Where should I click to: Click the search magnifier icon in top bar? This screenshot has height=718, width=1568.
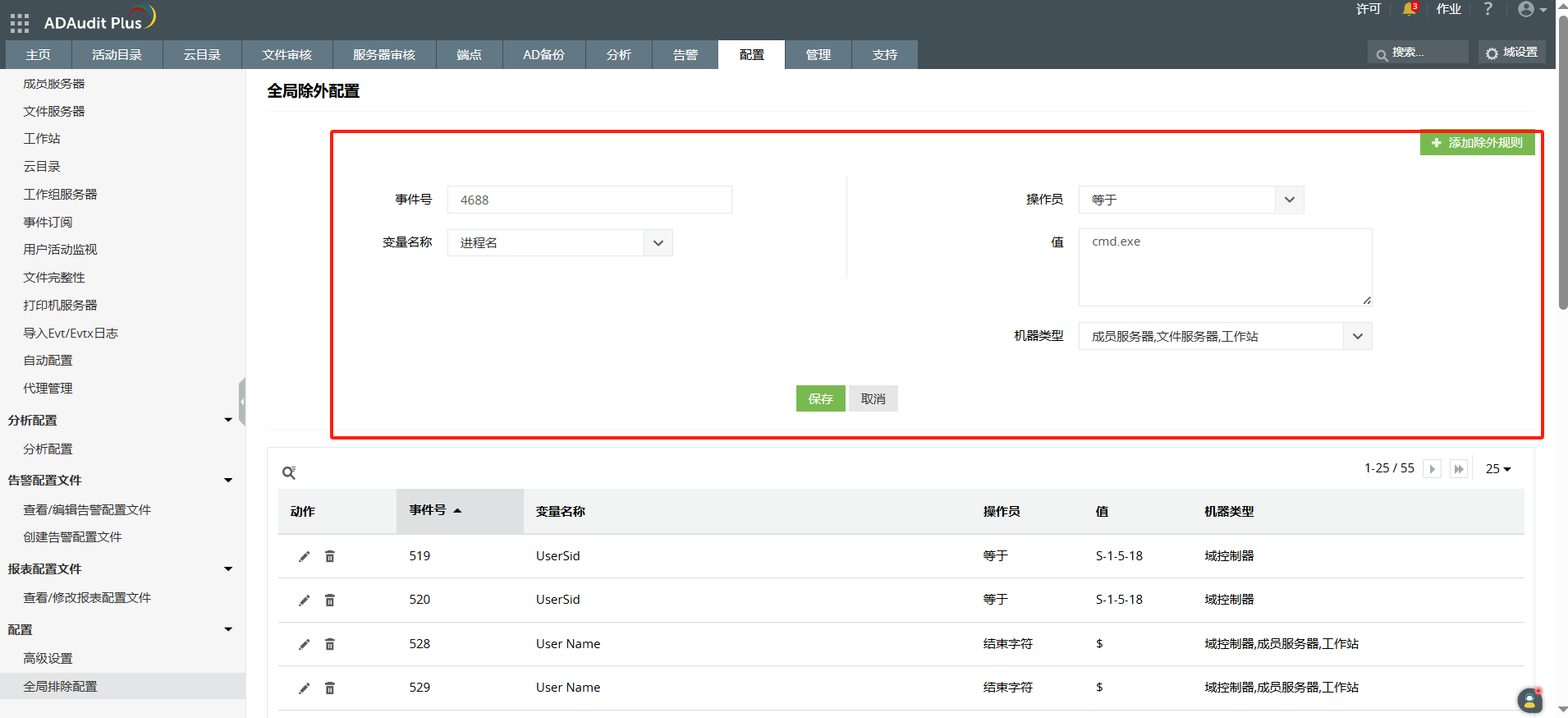(1382, 55)
